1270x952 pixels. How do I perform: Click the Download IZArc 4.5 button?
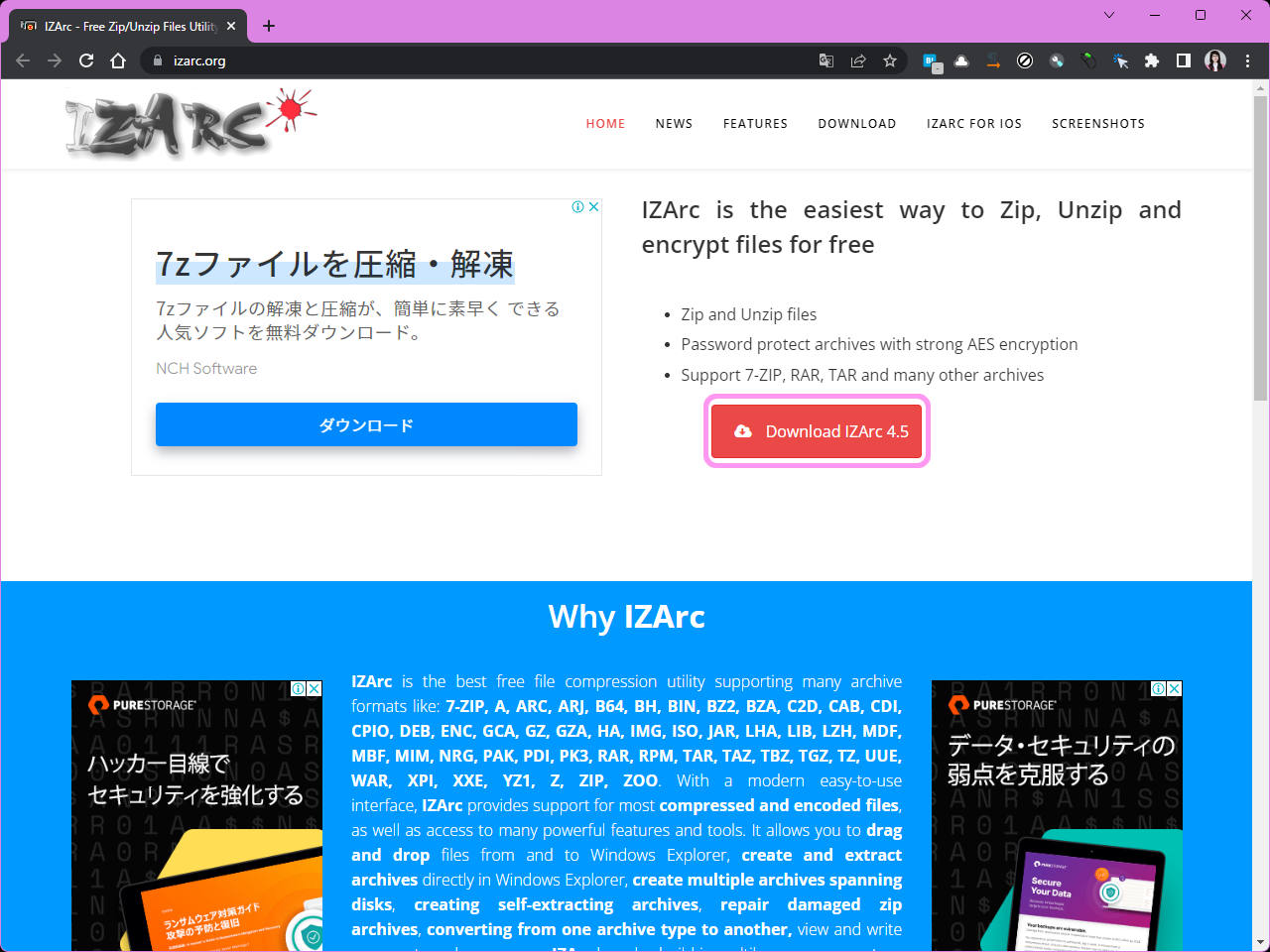pos(817,430)
